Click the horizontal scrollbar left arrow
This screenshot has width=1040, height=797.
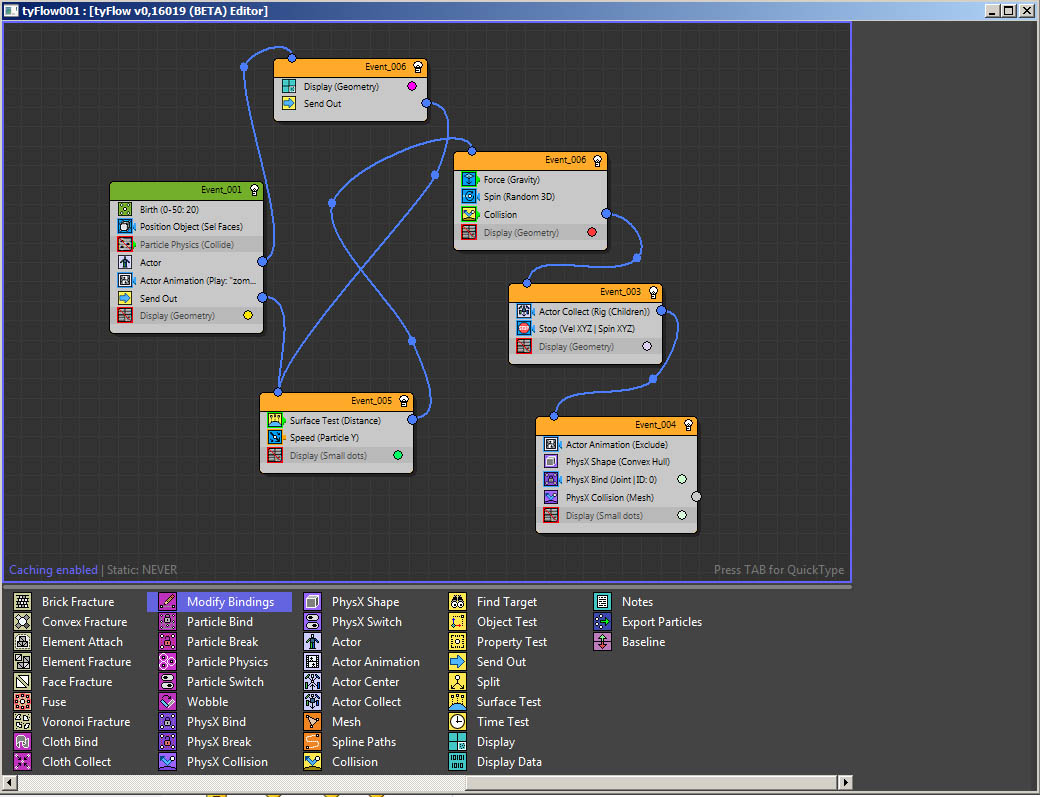pyautogui.click(x=9, y=782)
